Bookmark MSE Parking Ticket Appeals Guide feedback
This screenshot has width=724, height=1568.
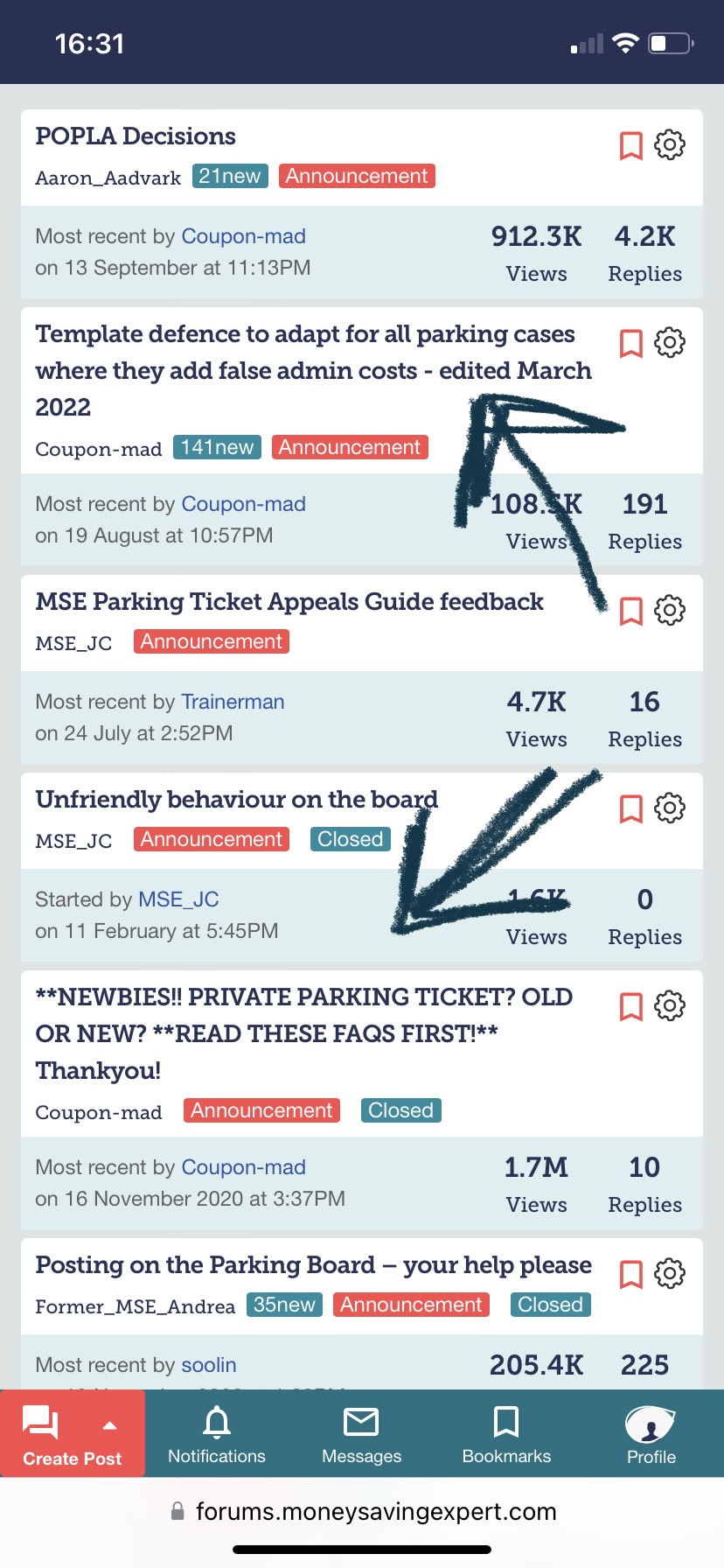point(630,611)
